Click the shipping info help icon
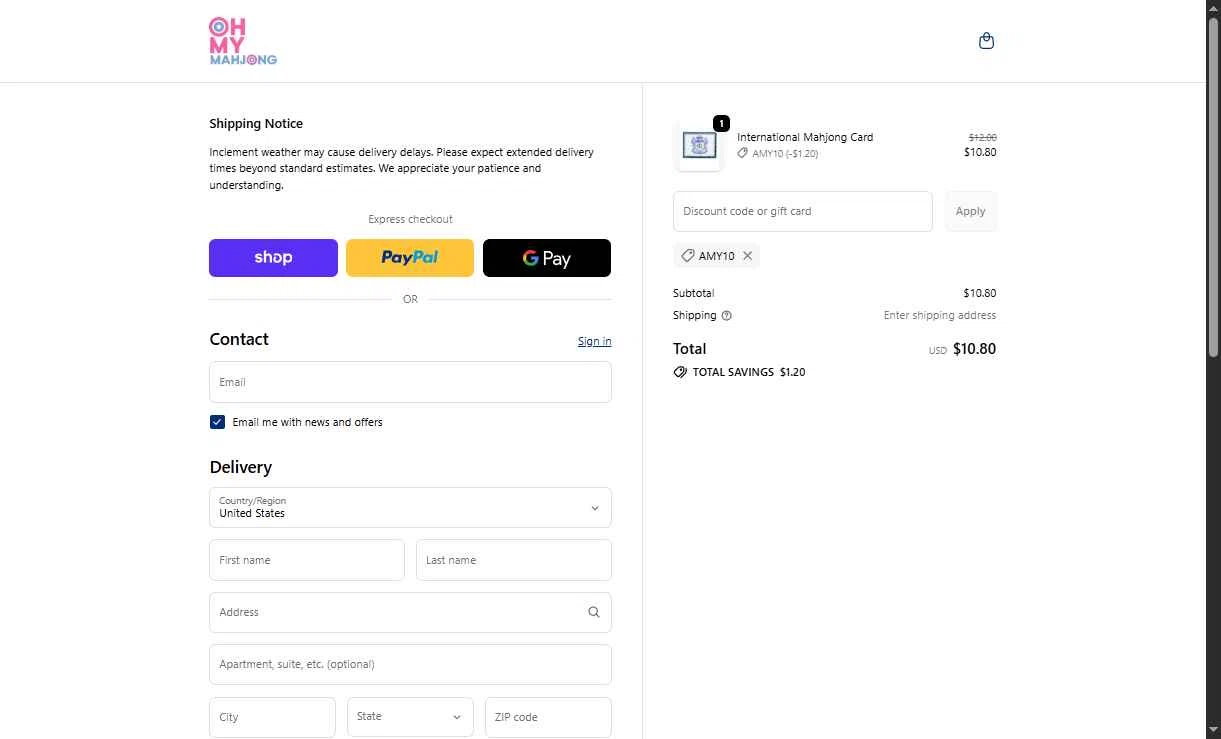Screen dimensions: 1221x739 point(727,316)
